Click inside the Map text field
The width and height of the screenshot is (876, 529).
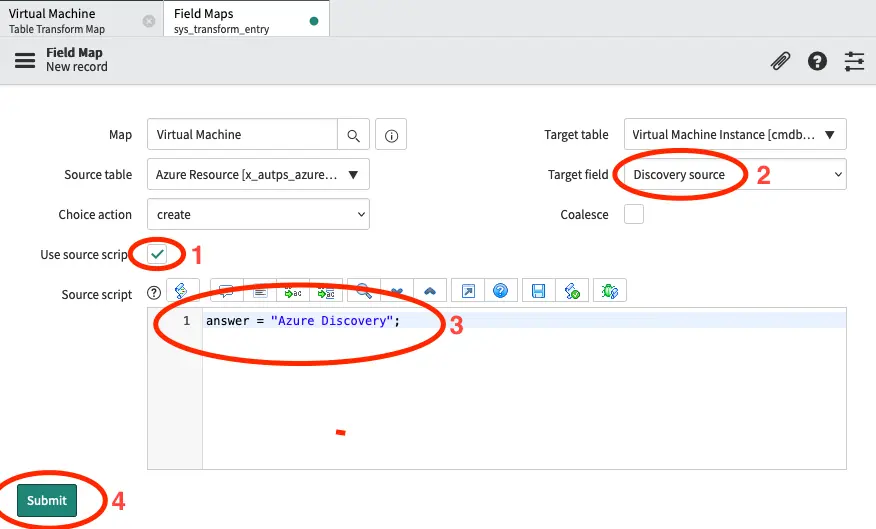tap(242, 135)
